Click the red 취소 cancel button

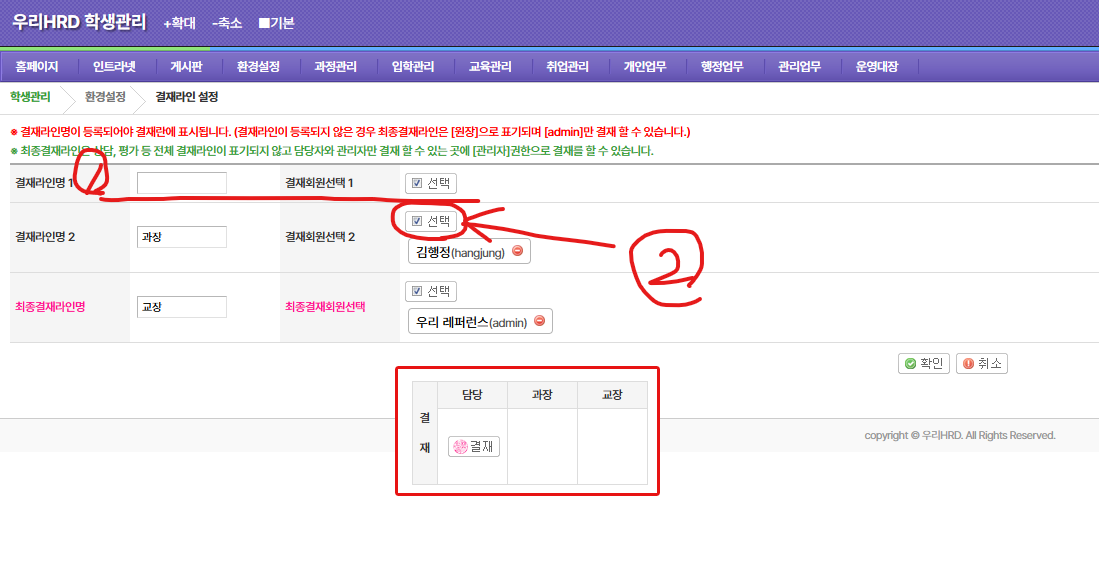[x=981, y=363]
